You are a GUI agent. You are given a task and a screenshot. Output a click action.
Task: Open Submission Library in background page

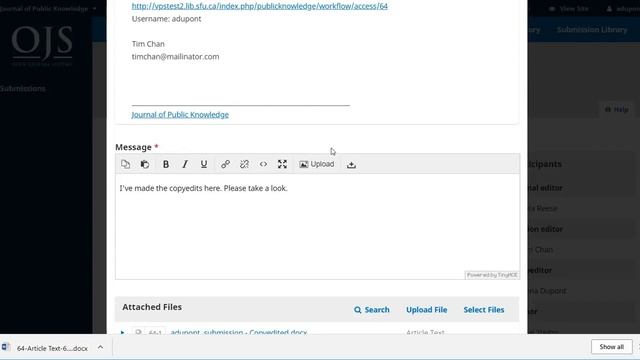[x=592, y=30]
